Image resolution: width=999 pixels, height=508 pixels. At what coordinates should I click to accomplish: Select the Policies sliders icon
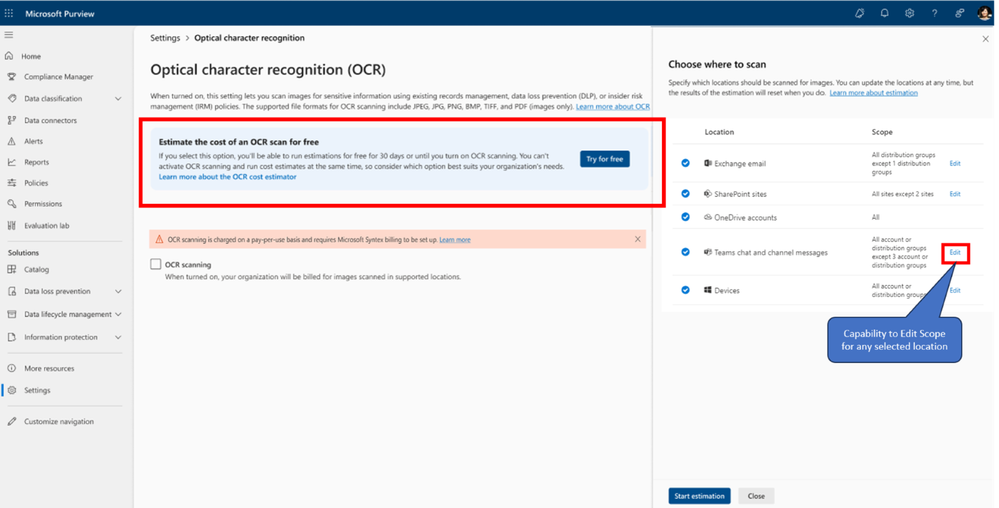tap(11, 183)
